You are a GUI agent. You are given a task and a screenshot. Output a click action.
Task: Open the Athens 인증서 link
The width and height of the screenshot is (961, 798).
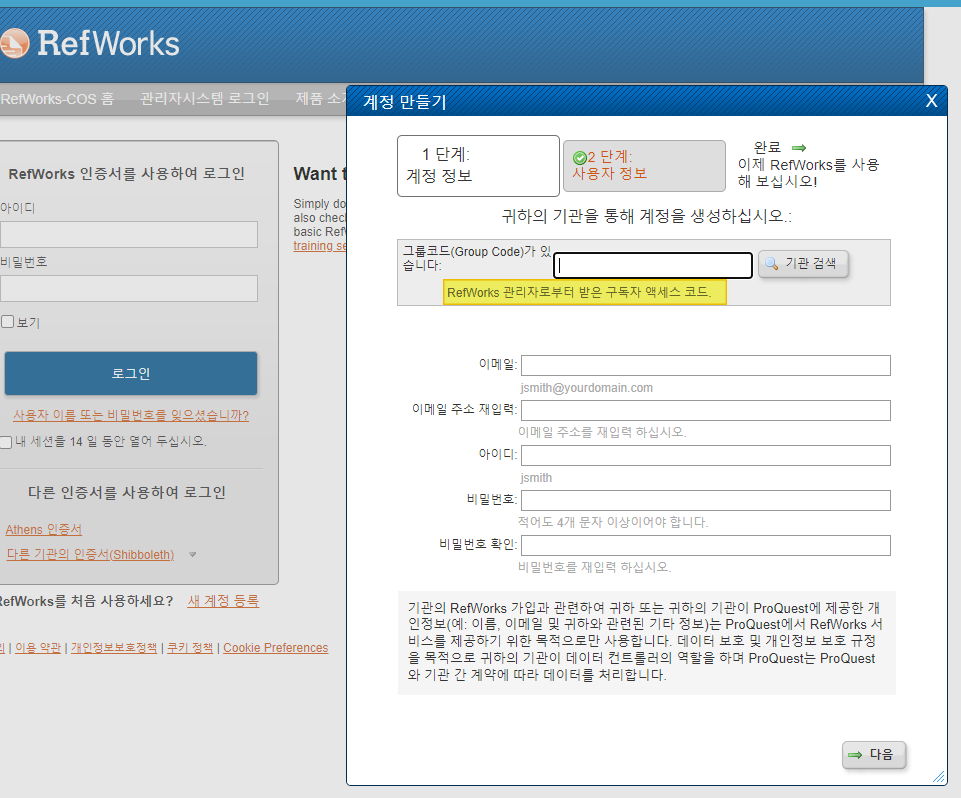click(44, 530)
